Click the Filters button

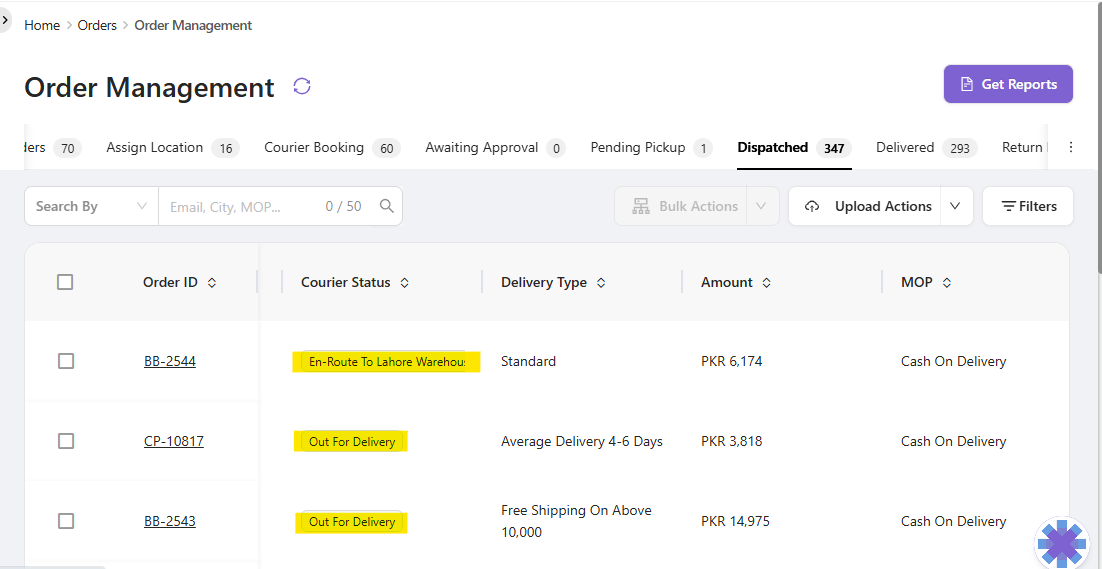(x=1028, y=206)
